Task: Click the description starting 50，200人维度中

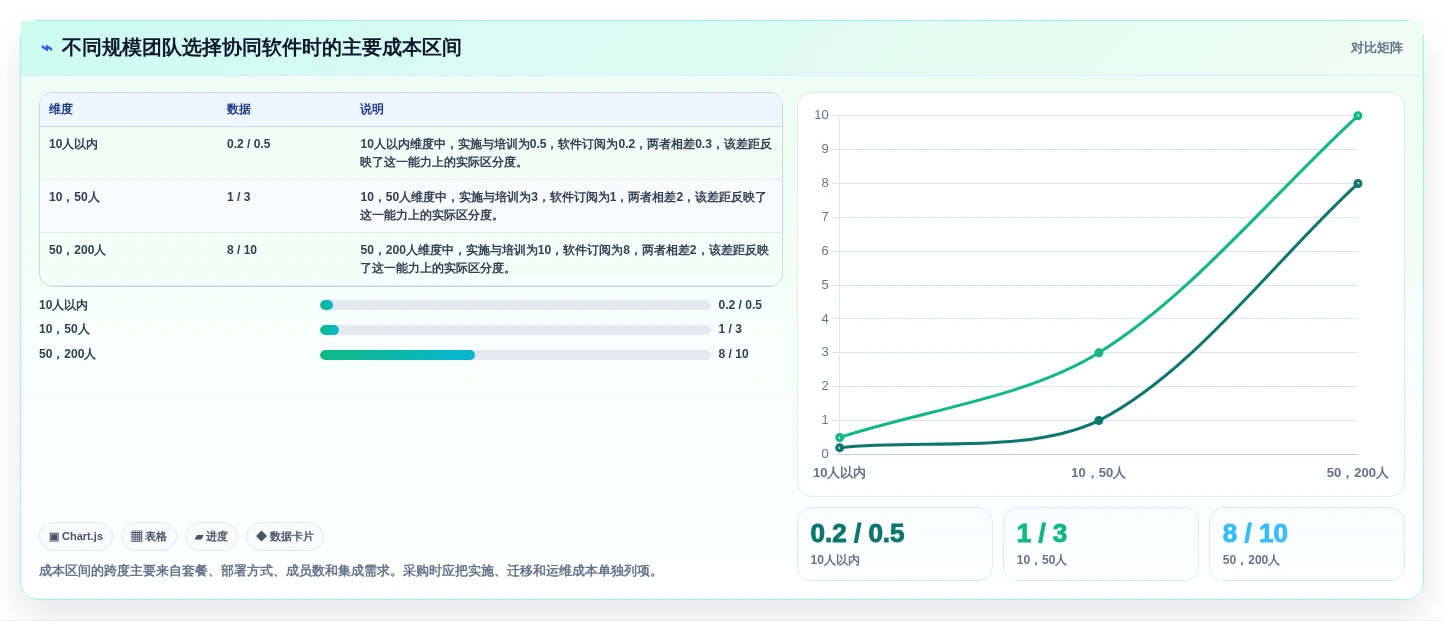Action: [x=564, y=259]
